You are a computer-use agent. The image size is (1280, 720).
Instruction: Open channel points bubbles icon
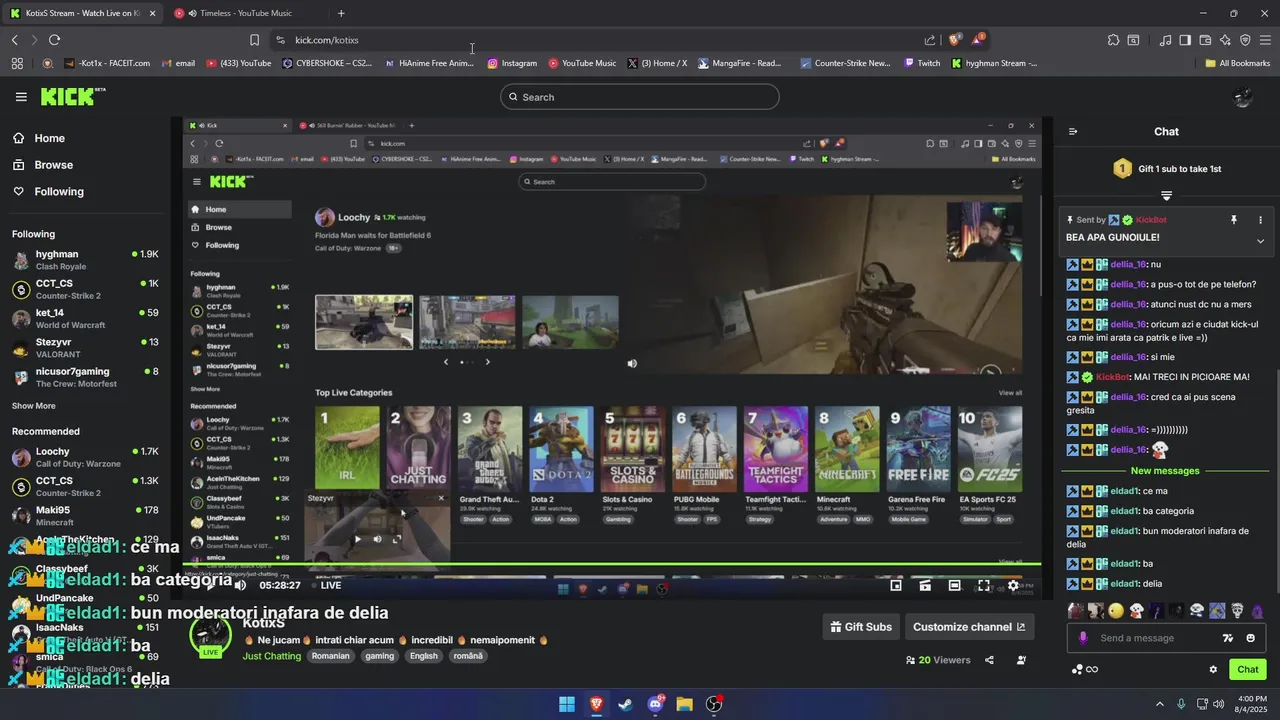tap(1077, 669)
